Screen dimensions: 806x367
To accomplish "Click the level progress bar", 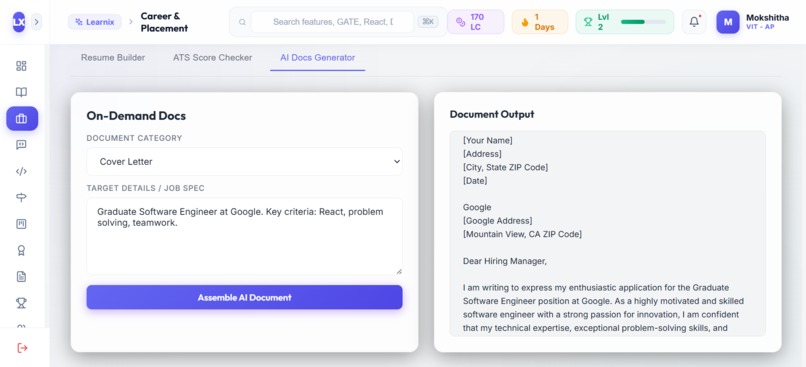I will 643,22.
